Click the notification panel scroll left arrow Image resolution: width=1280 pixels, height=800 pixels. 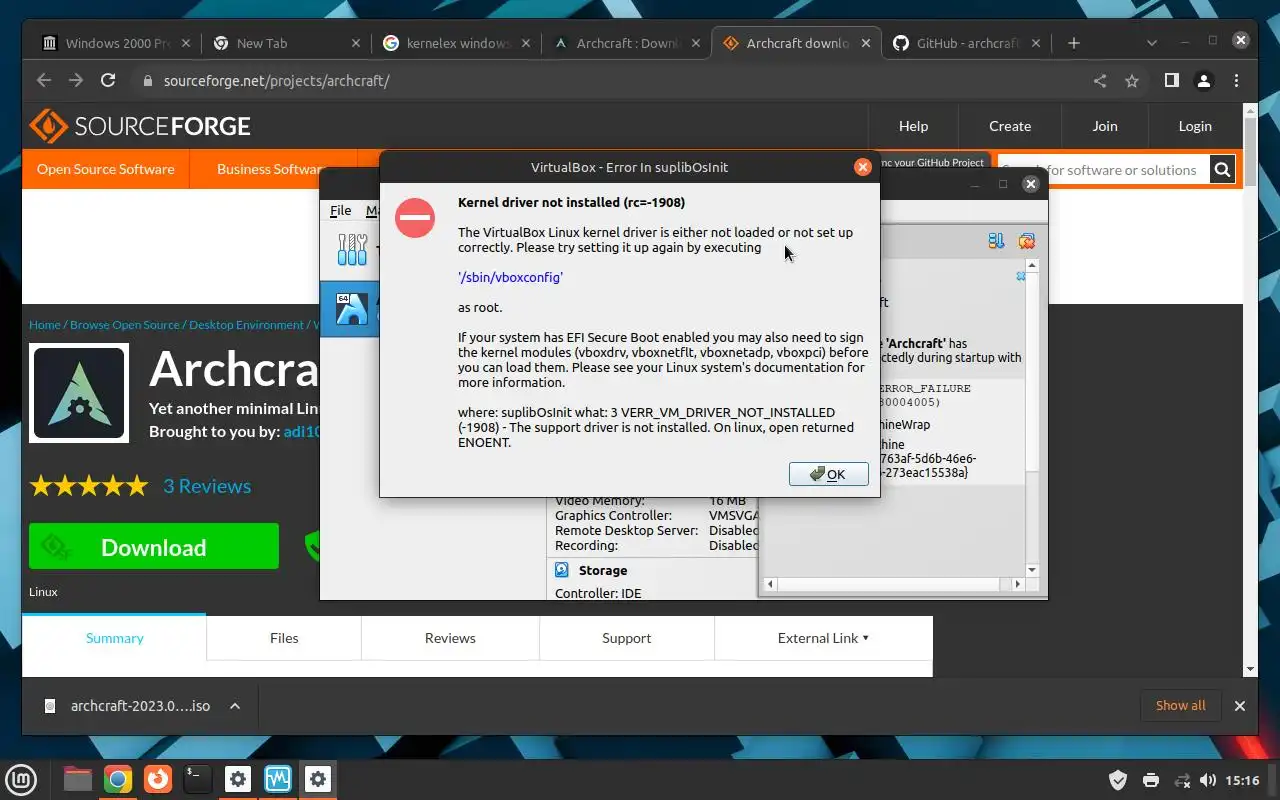[x=768, y=584]
